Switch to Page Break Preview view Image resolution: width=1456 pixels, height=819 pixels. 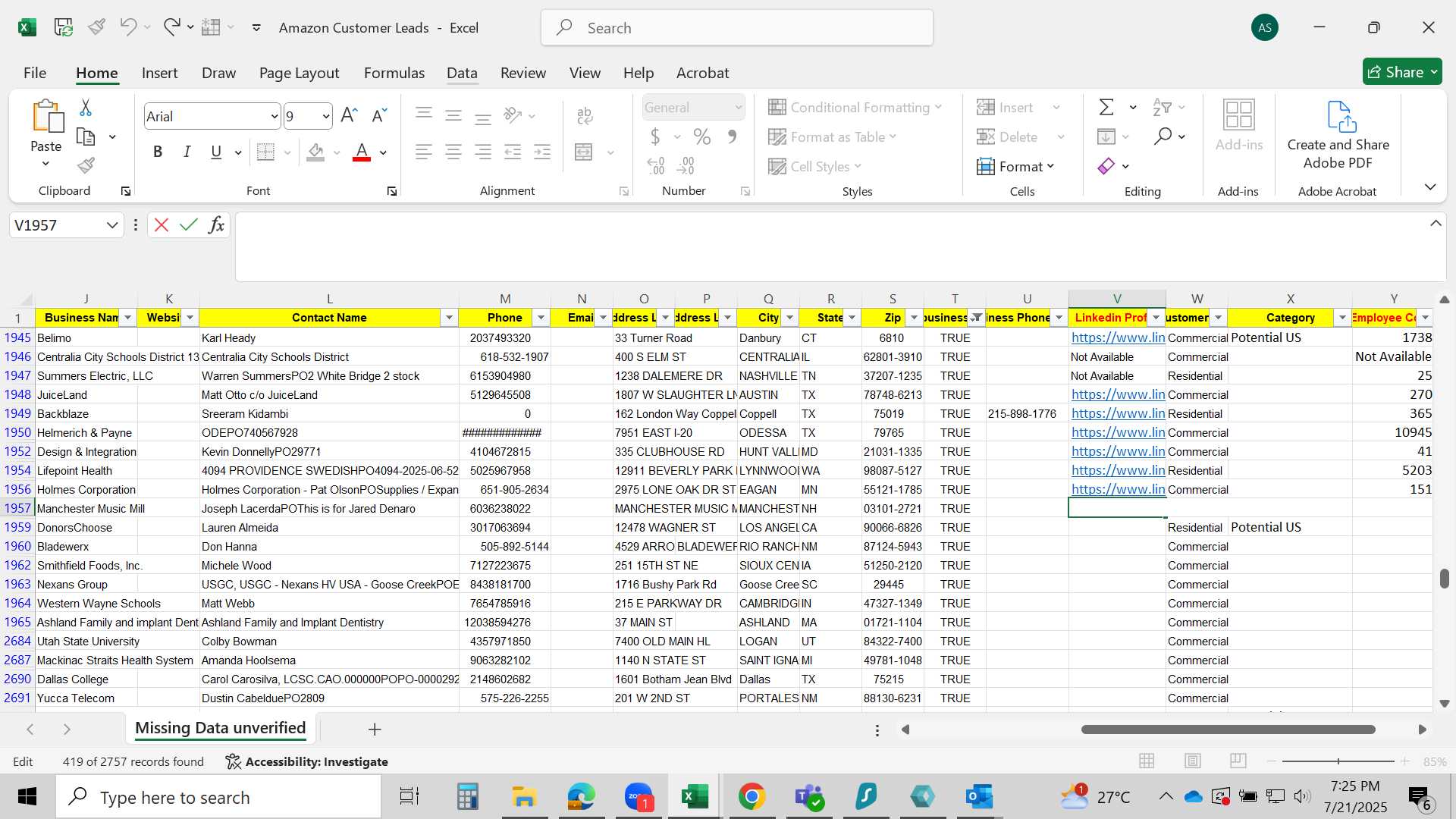(x=1238, y=761)
